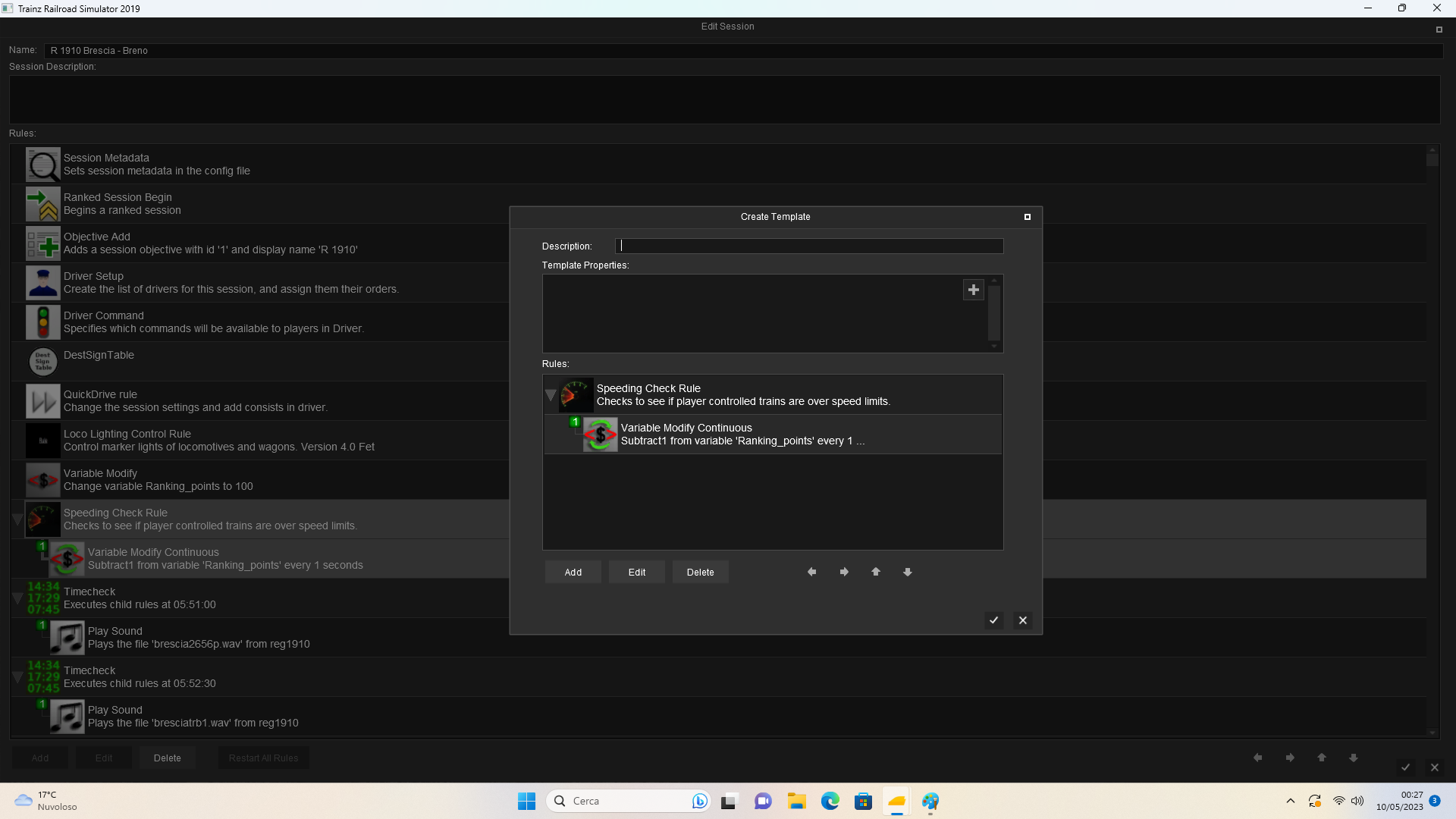The height and width of the screenshot is (819, 1456).
Task: Select the Session Metadata rule icon
Action: coord(43,165)
